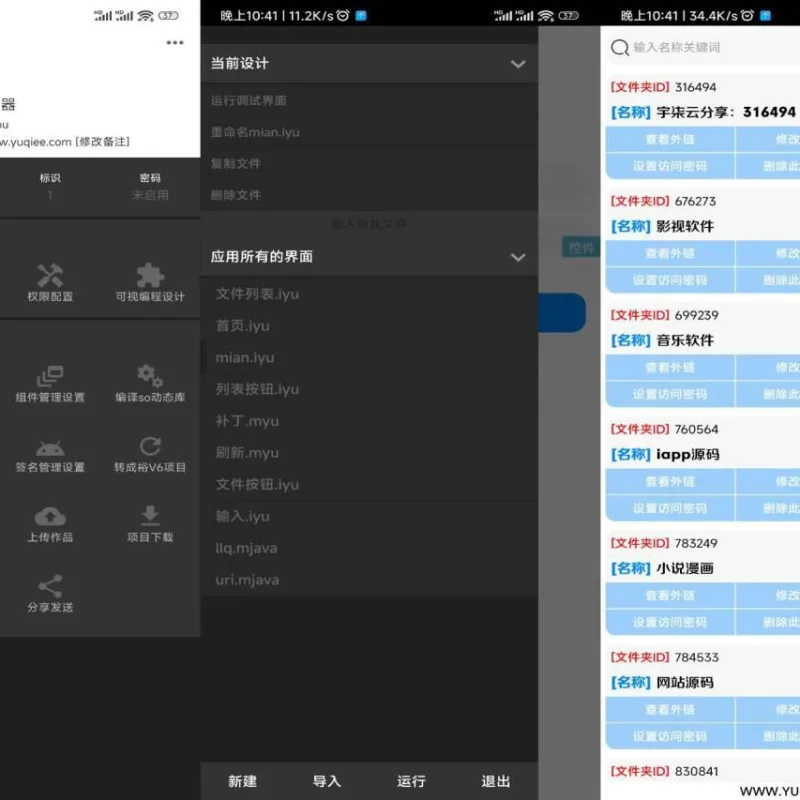800x800 pixels.
Task: Click the 输入查找文件 file search field
Action: (369, 223)
